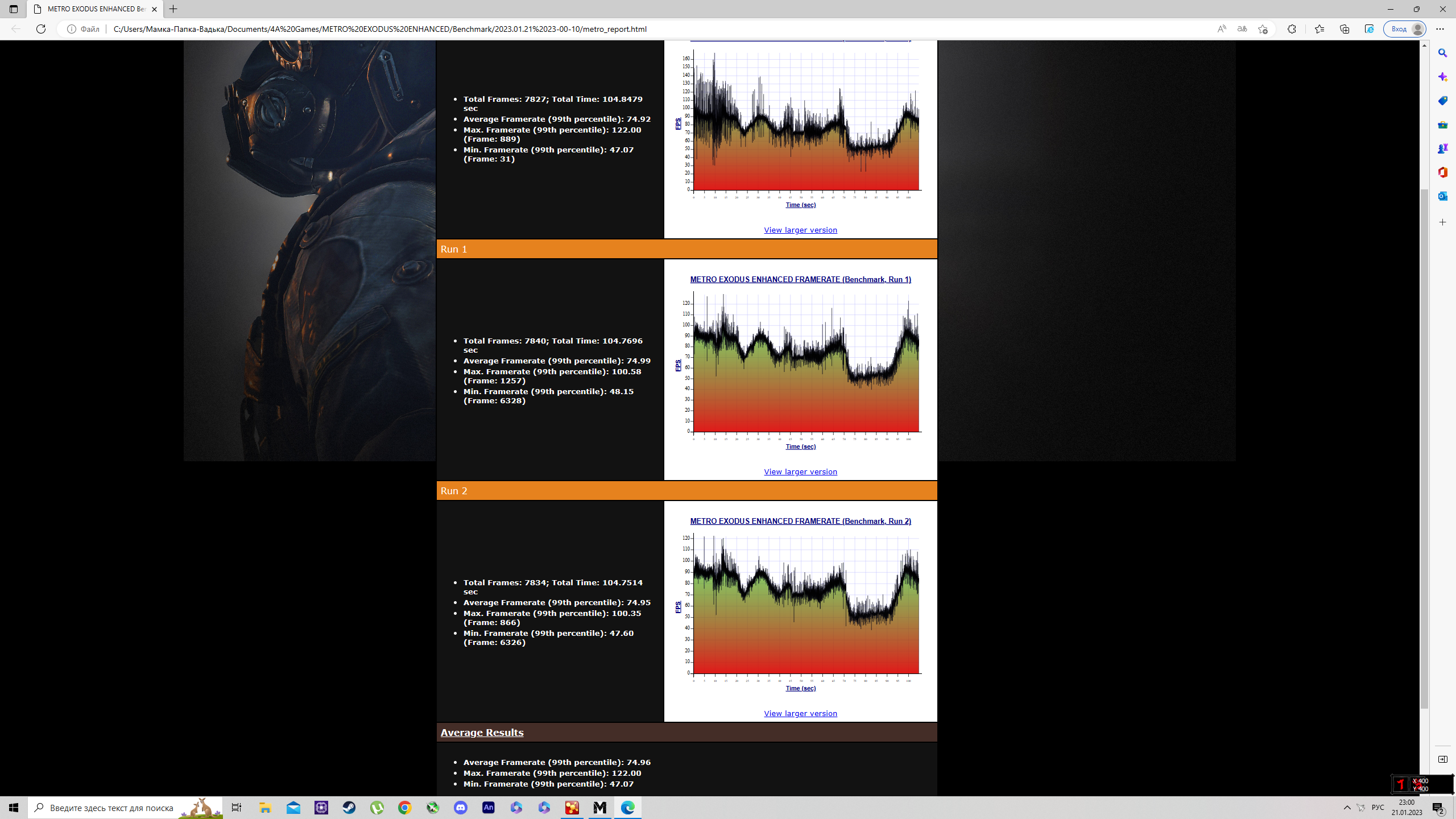Open sidebar Games chess icon
Image resolution: width=1456 pixels, height=819 pixels.
pyautogui.click(x=1442, y=148)
